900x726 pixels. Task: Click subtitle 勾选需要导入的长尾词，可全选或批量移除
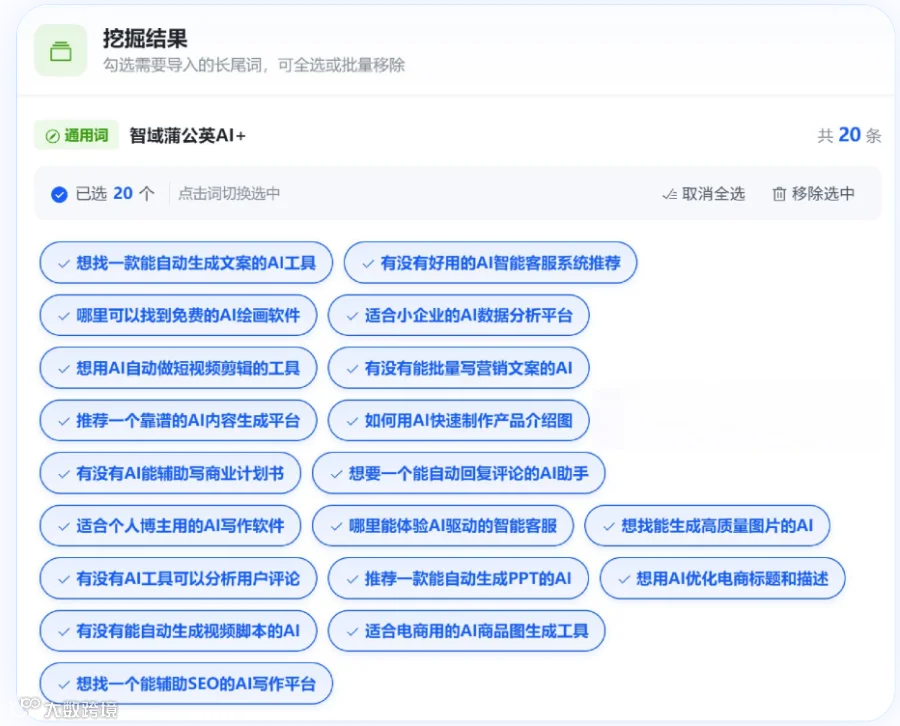[254, 65]
